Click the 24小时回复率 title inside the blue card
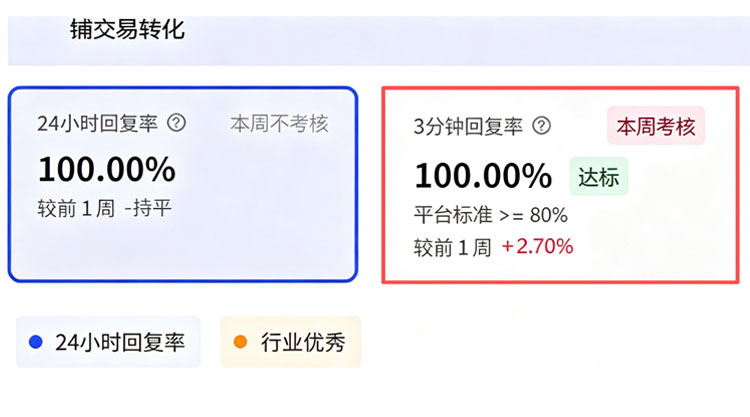750x417 pixels. pyautogui.click(x=97, y=124)
